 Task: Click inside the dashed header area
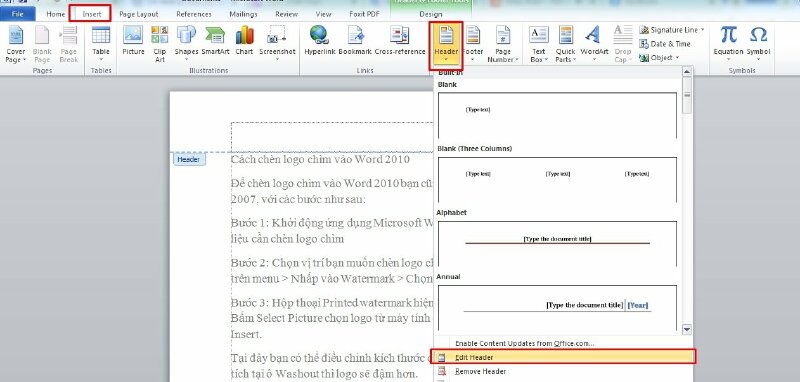point(332,137)
